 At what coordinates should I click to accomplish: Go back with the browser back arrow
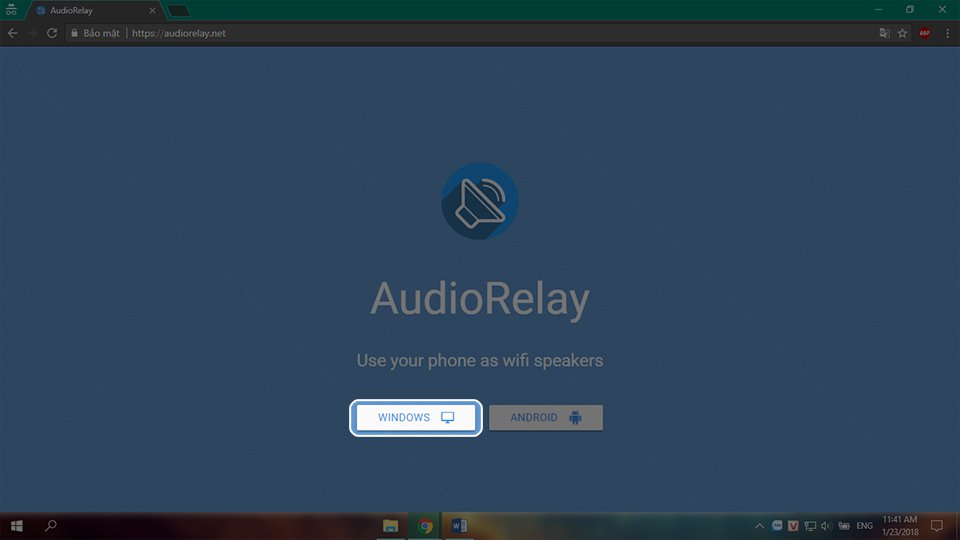(x=13, y=33)
